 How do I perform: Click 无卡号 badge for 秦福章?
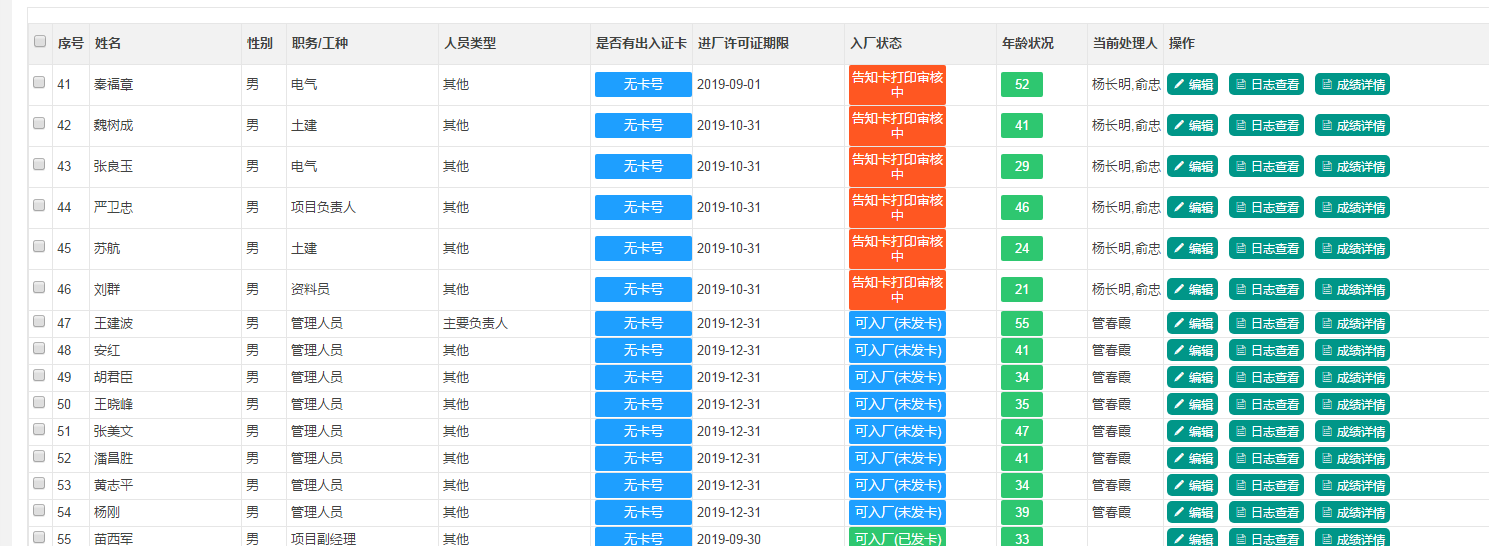coord(643,84)
